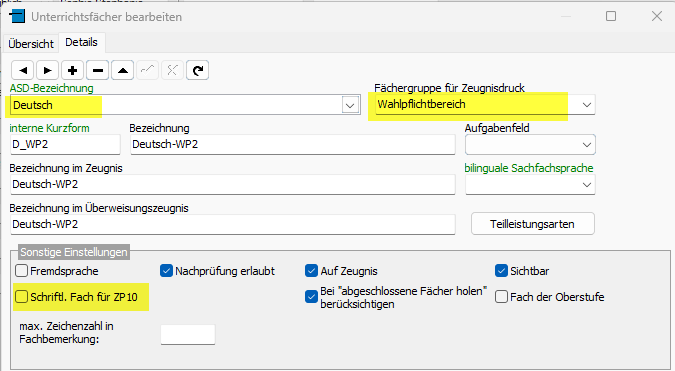This screenshot has width=675, height=371.
Task: Uncheck the Sichtbar checkbox
Action: coord(501,271)
